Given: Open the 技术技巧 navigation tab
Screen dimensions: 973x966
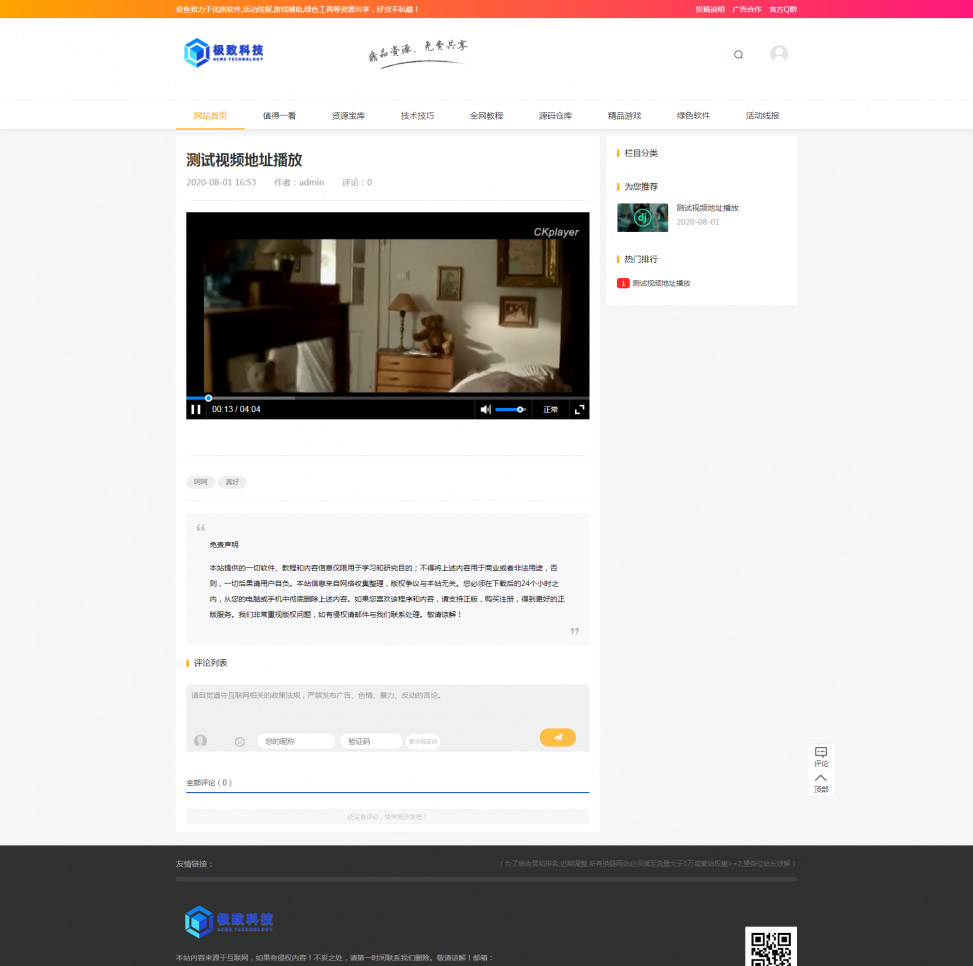Looking at the screenshot, I should point(417,116).
